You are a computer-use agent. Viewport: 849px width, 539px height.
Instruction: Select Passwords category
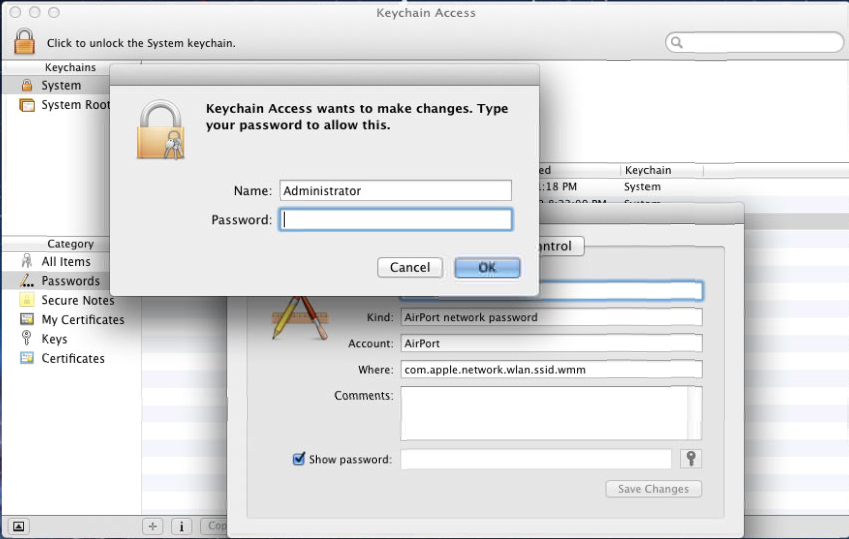click(x=70, y=281)
